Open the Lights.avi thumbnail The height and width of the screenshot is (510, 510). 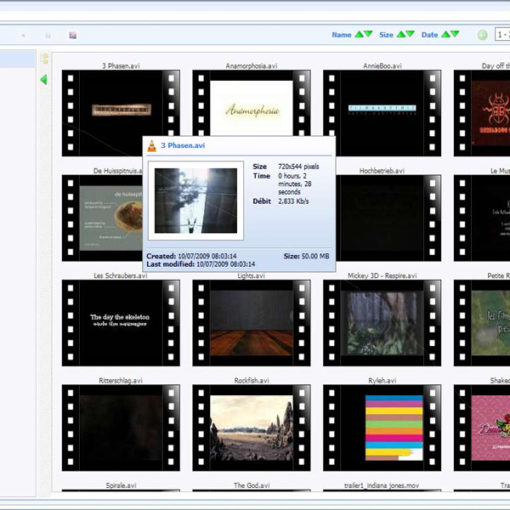[x=251, y=323]
